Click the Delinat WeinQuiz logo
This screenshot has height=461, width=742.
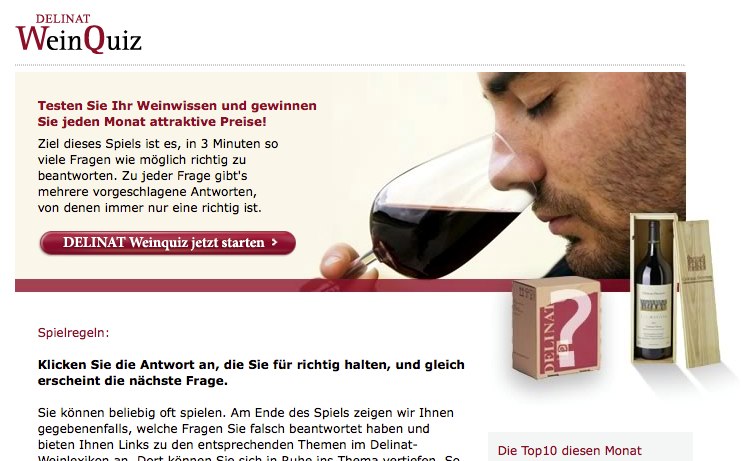click(79, 33)
